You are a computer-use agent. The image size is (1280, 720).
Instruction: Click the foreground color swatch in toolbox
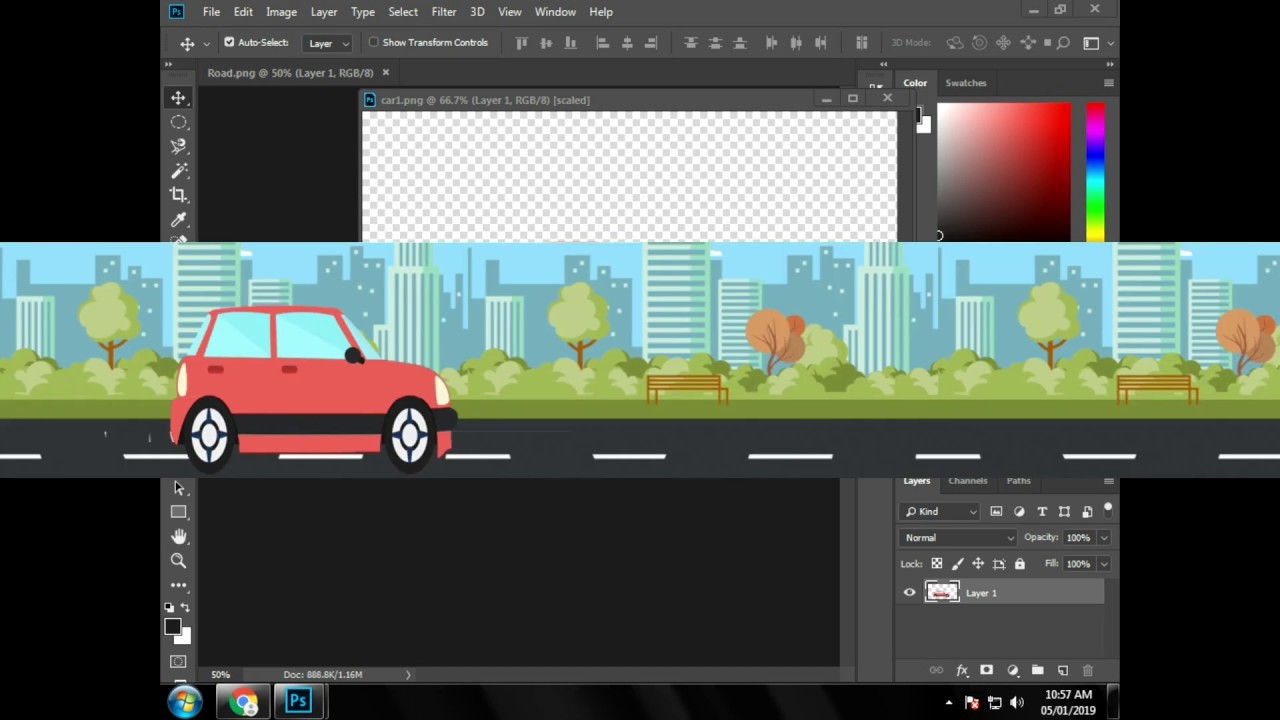(x=172, y=627)
